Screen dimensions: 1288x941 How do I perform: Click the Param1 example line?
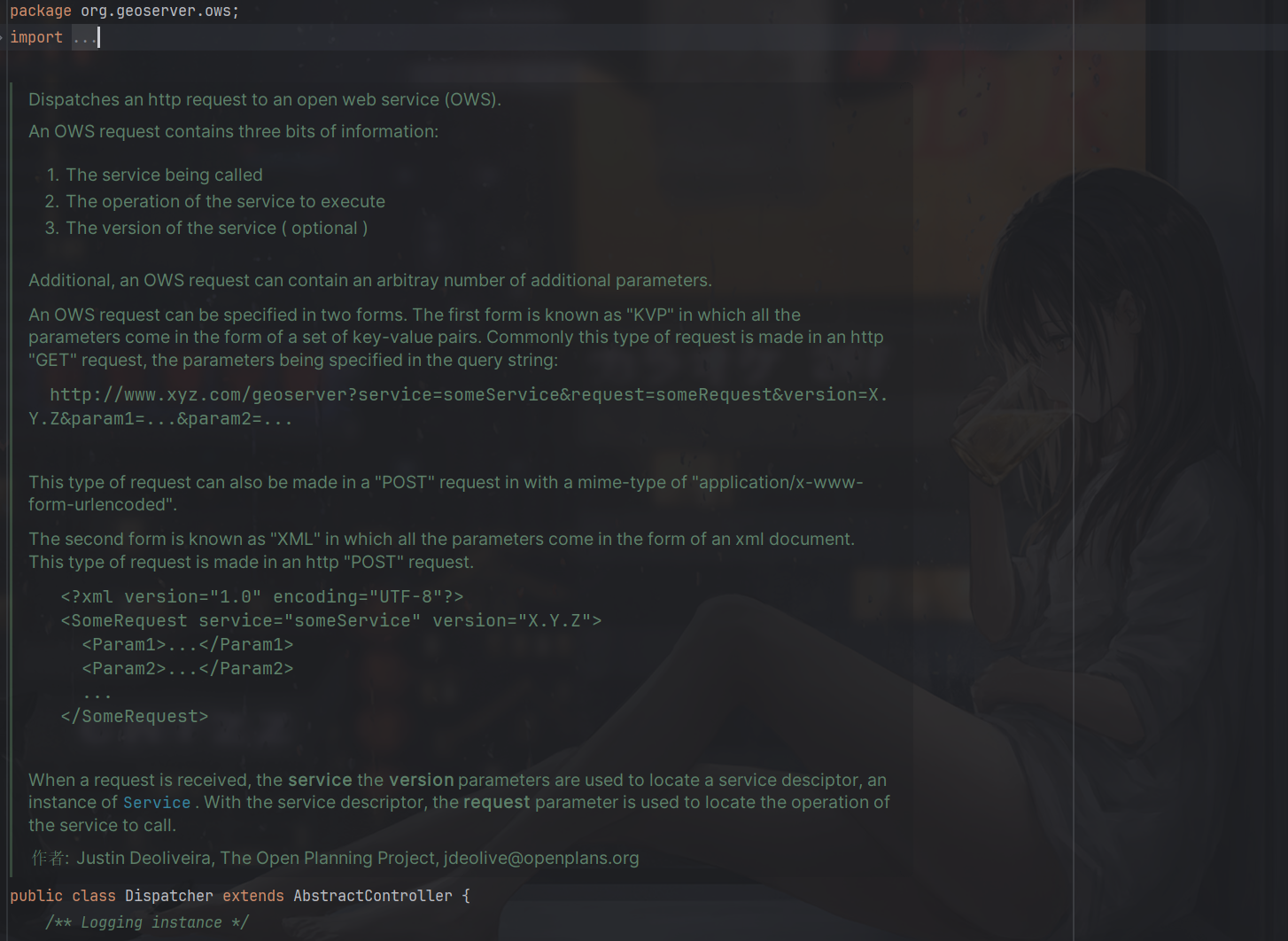click(x=187, y=644)
